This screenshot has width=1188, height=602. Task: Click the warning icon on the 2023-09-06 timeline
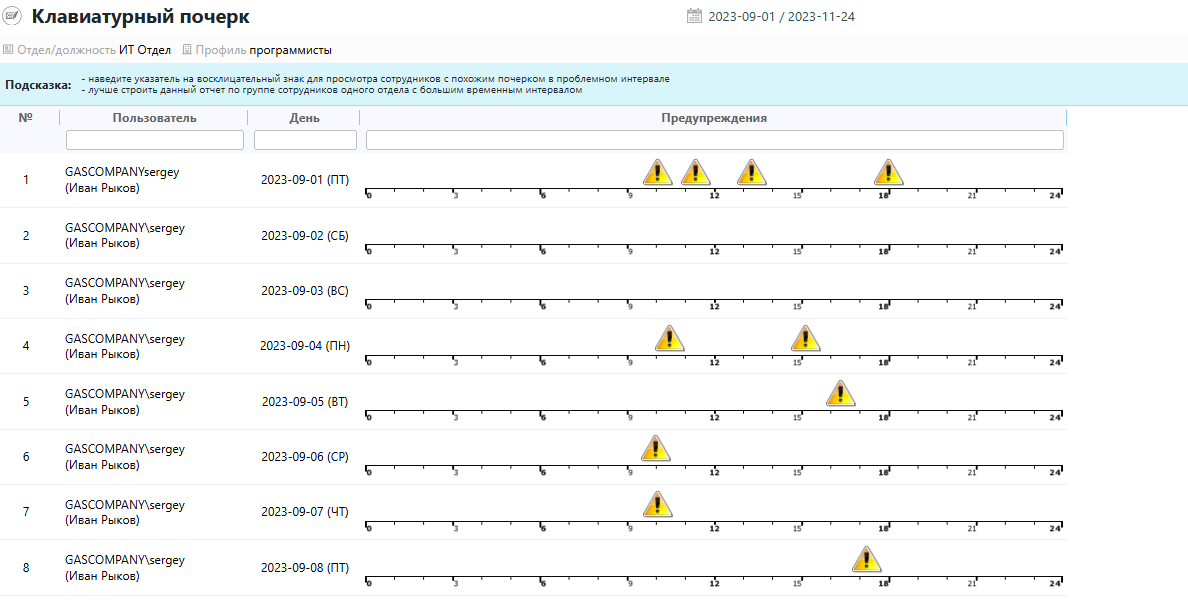pyautogui.click(x=655, y=448)
